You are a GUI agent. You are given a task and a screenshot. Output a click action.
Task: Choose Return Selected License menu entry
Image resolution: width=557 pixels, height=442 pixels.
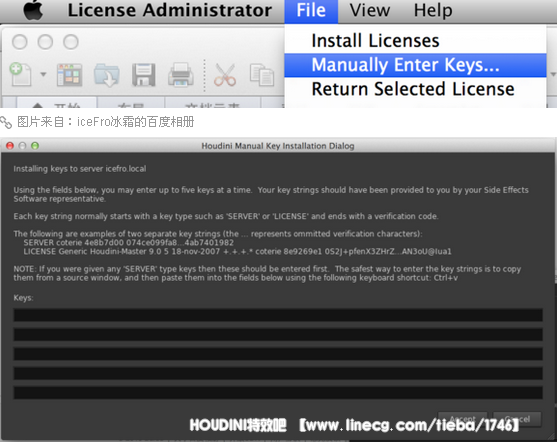[x=415, y=89]
